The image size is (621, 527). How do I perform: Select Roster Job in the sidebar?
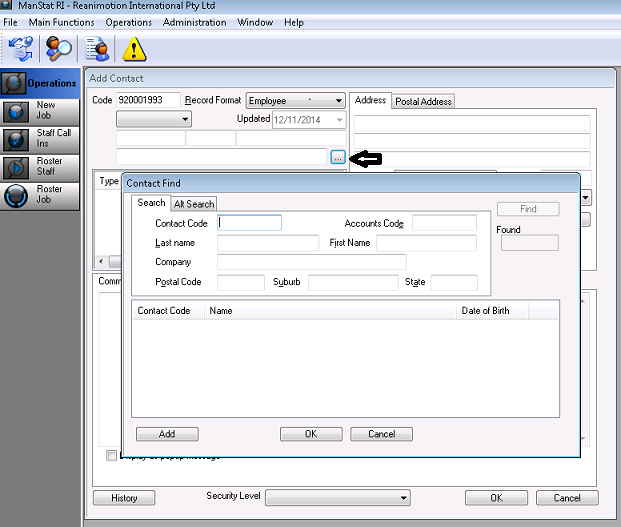tap(40, 195)
